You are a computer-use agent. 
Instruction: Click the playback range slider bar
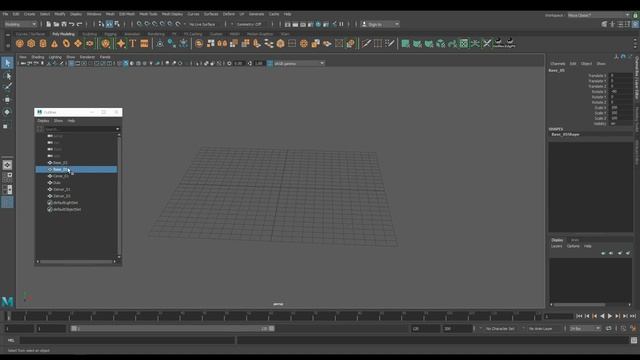(172, 329)
